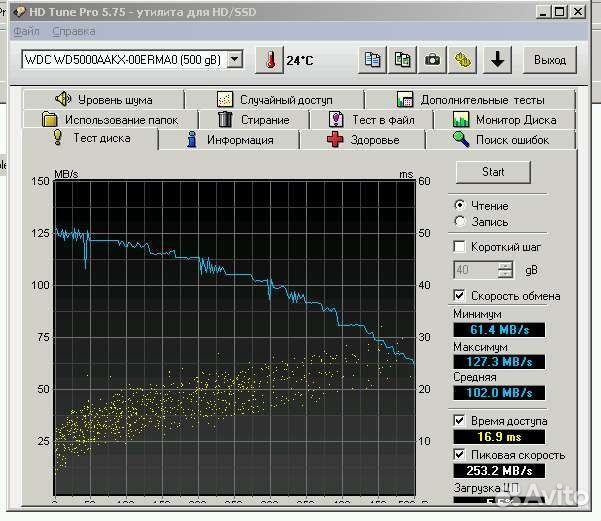This screenshot has width=601, height=521.
Task: Save screenshot with camera icon
Action: click(432, 60)
